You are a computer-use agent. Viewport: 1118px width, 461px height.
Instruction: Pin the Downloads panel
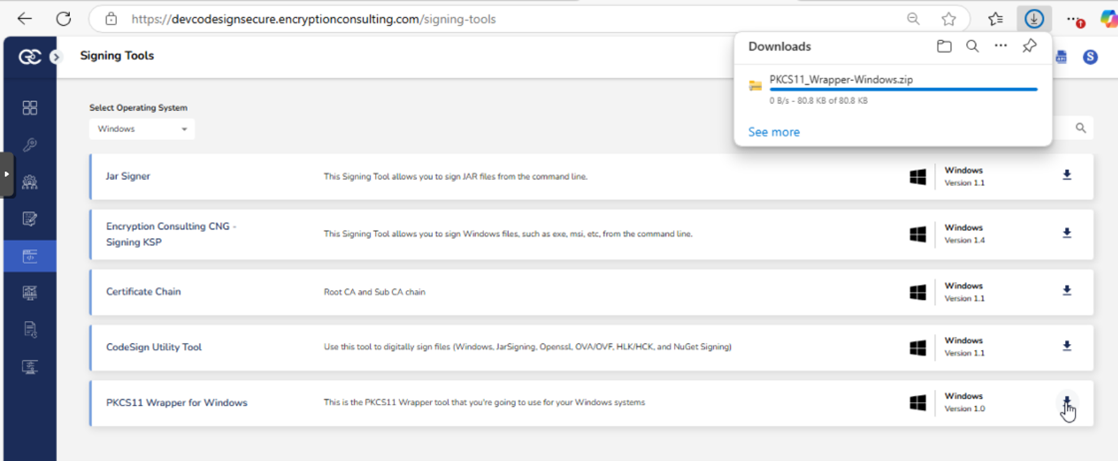coord(1029,47)
